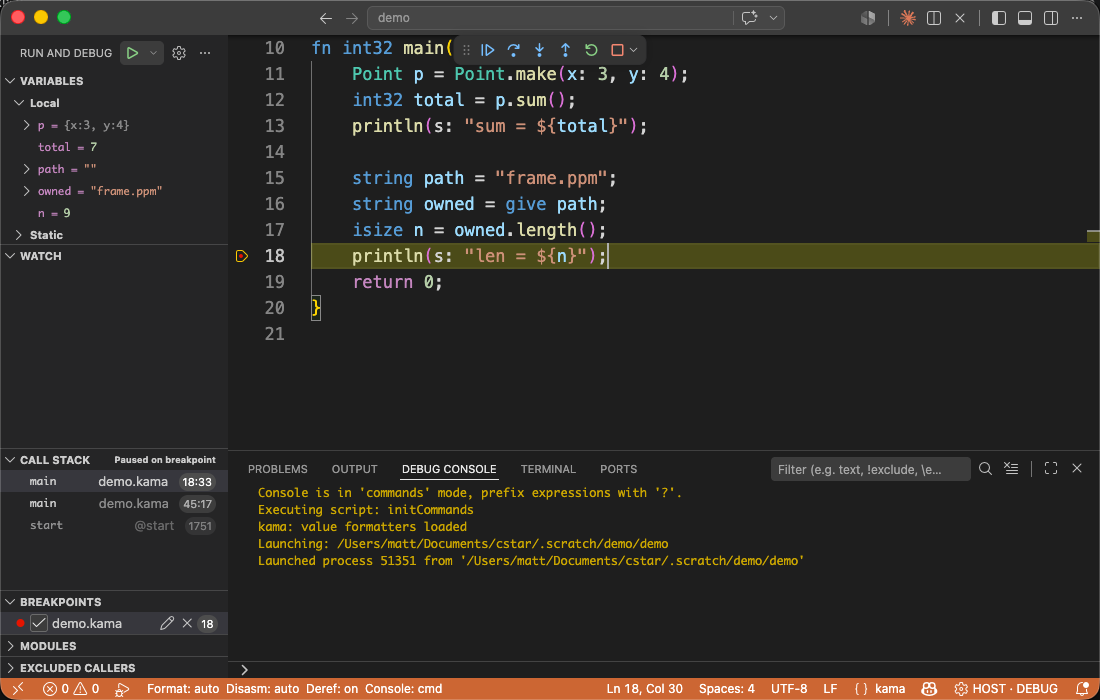This screenshot has height=700, width=1100.
Task: Open the title bar more actions menu
Action: (1077, 18)
